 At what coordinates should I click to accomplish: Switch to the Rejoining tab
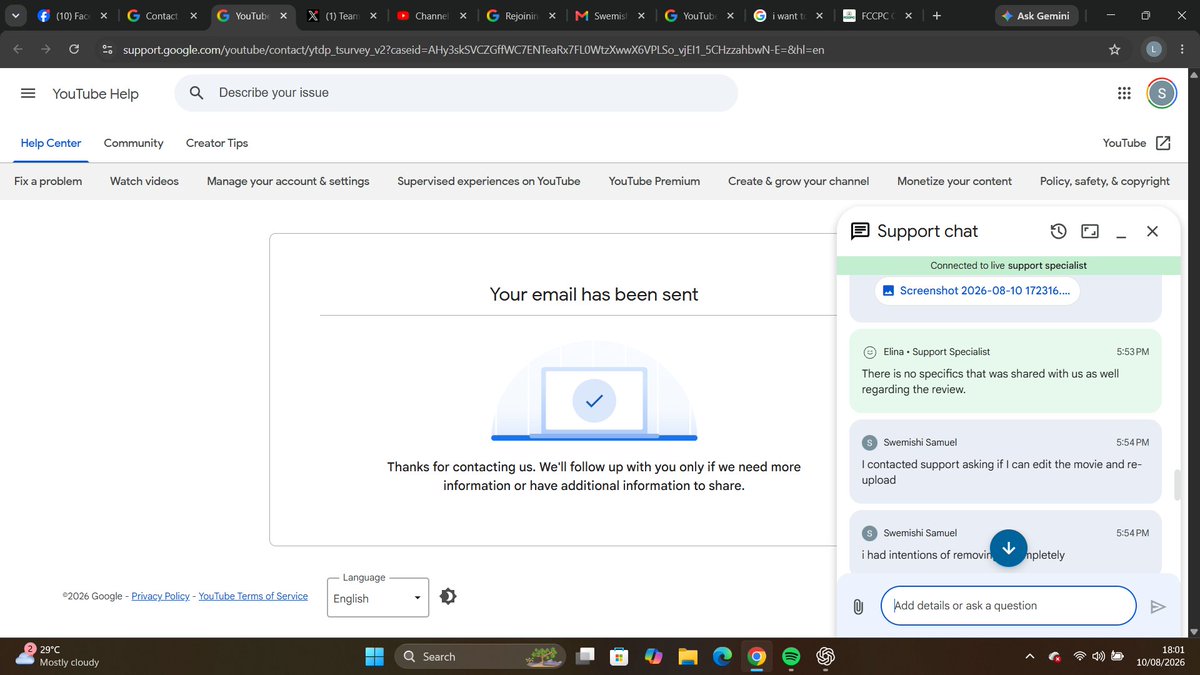click(520, 16)
